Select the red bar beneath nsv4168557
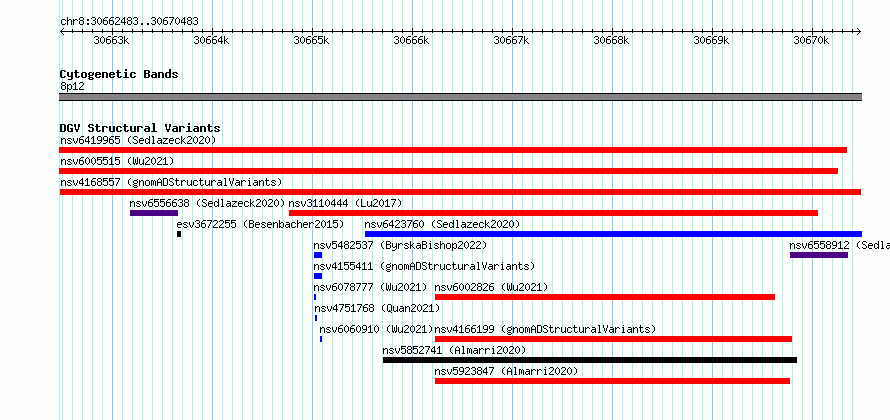890x420 pixels. coord(460,192)
